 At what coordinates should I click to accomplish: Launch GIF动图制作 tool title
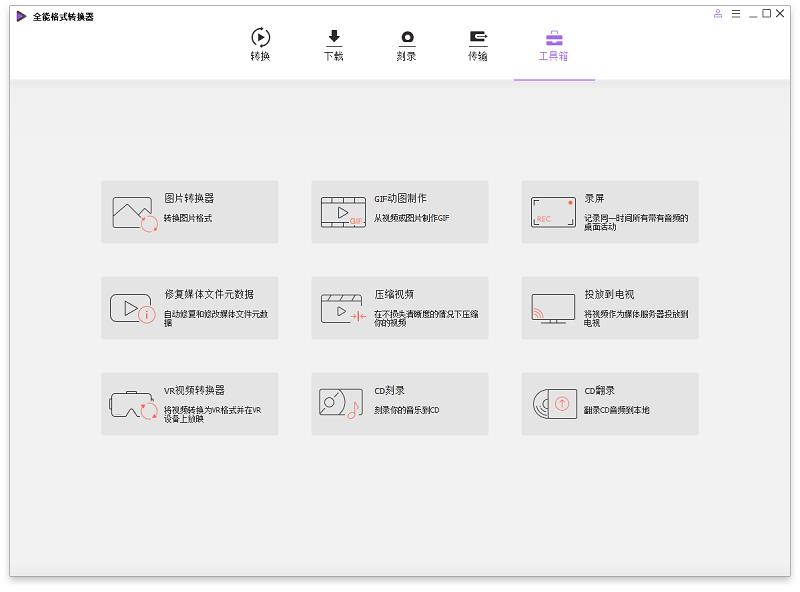(x=400, y=198)
